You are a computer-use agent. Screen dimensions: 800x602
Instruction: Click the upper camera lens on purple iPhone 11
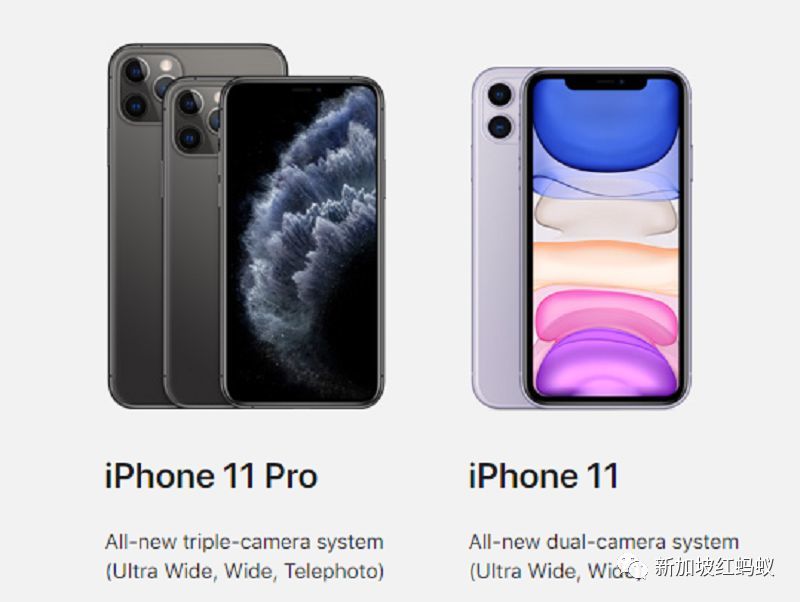click(x=499, y=95)
